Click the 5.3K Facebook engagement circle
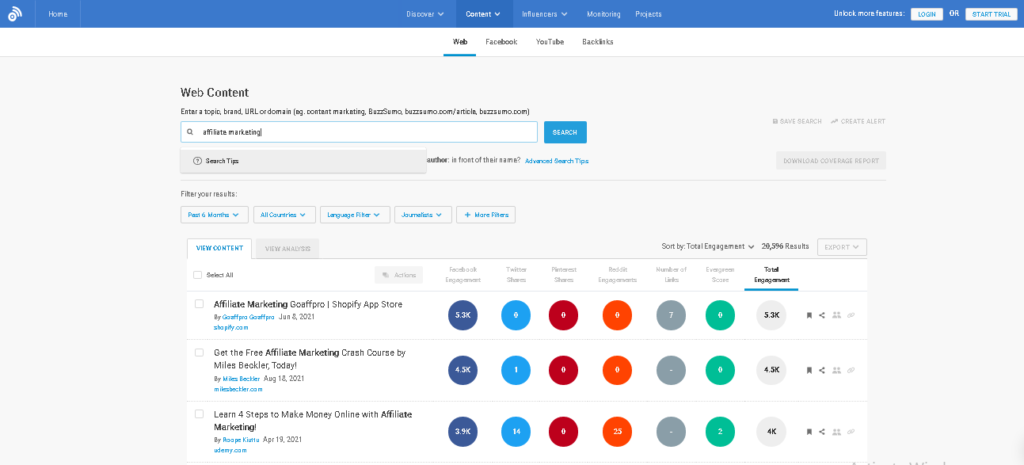Image resolution: width=1024 pixels, height=465 pixels. click(x=463, y=315)
